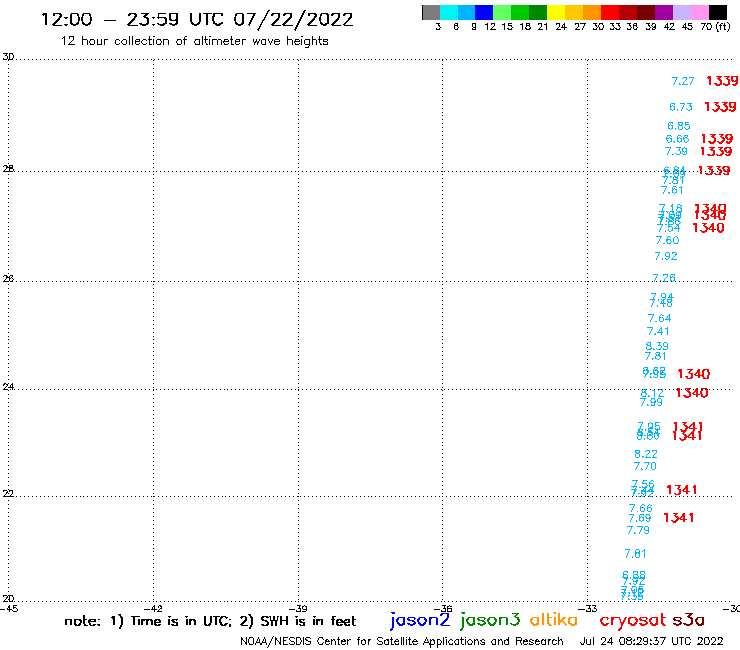Screen dimensions: 740x650
Task: Click "NOAA/NESDIS Center for Satellite Applications and Research"
Action: pos(402,641)
